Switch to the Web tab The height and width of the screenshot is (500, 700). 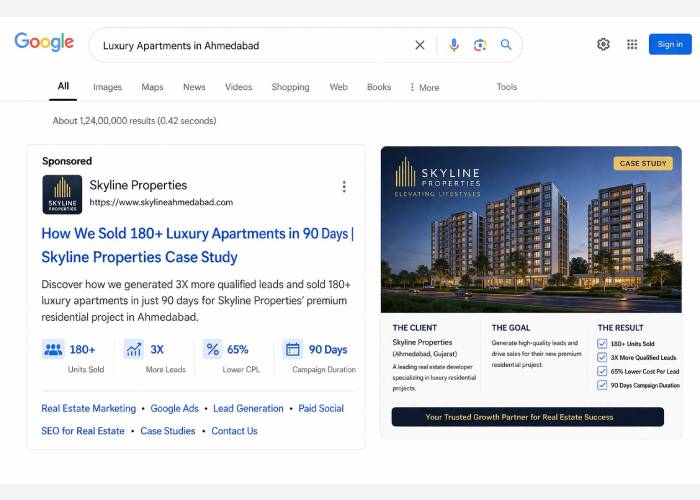338,87
